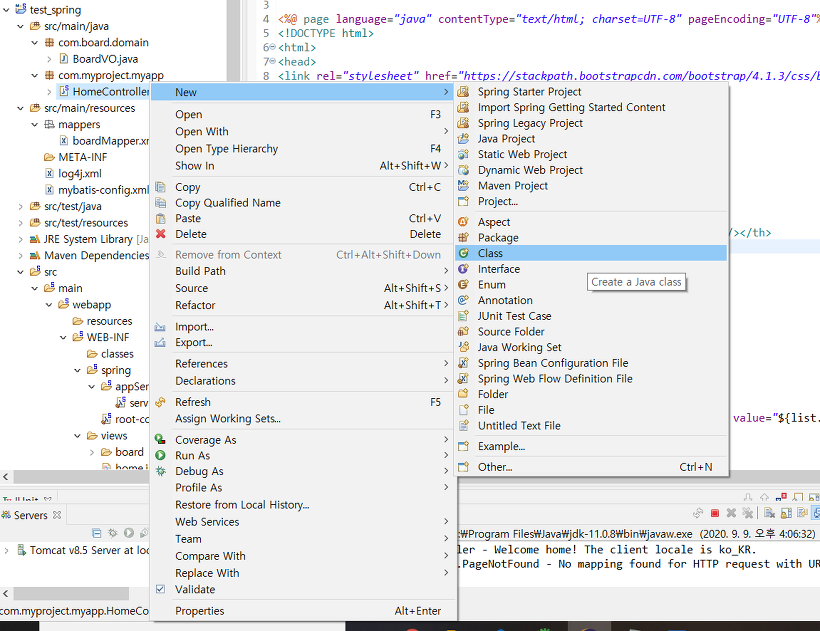Select Class in the New submenu
This screenshot has height=631, width=820.
(x=591, y=253)
